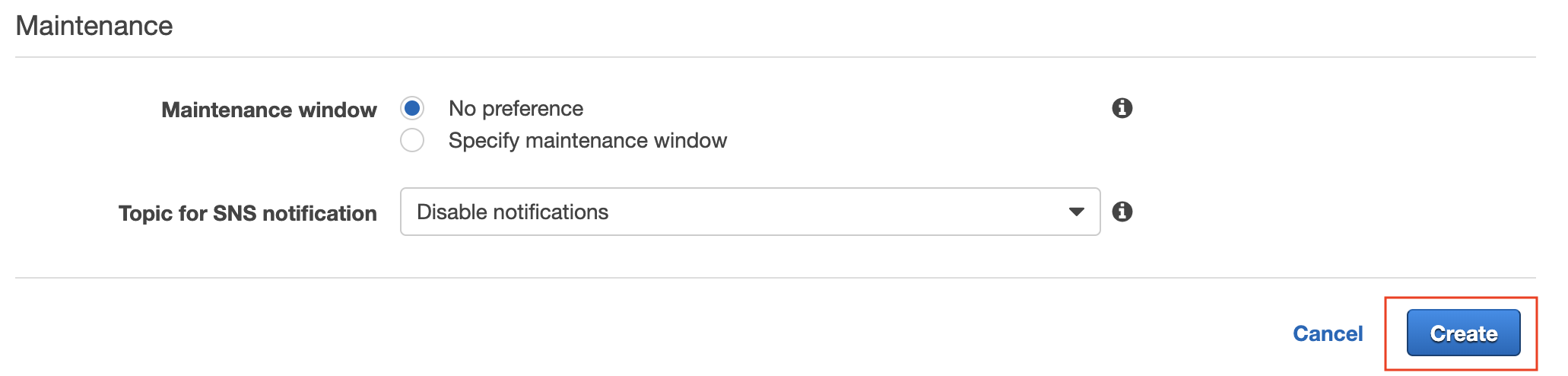Click the 'No preference' option label
The width and height of the screenshot is (1568, 376).
[x=516, y=109]
